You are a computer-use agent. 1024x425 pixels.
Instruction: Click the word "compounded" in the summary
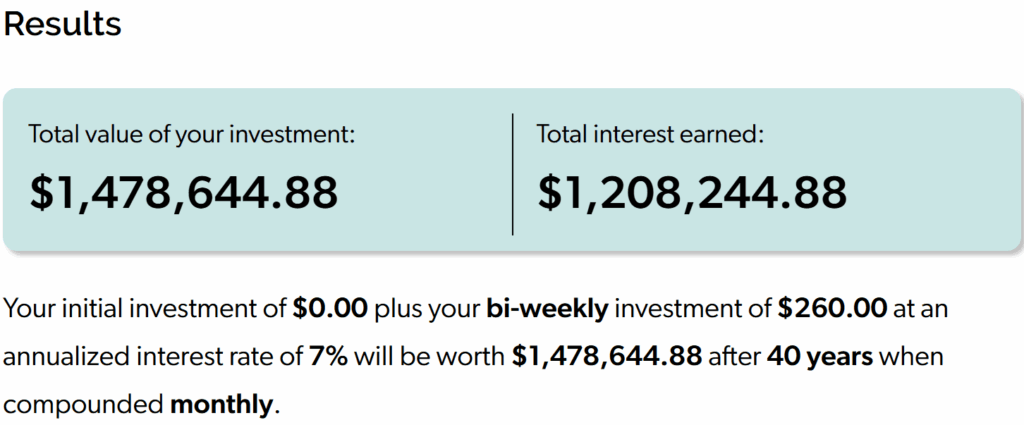click(84, 405)
